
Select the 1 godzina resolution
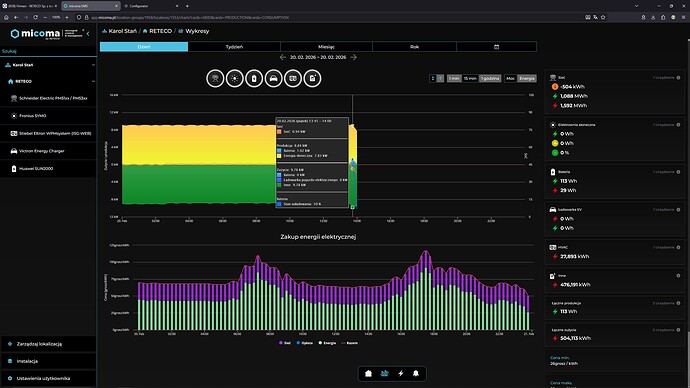[x=490, y=78]
